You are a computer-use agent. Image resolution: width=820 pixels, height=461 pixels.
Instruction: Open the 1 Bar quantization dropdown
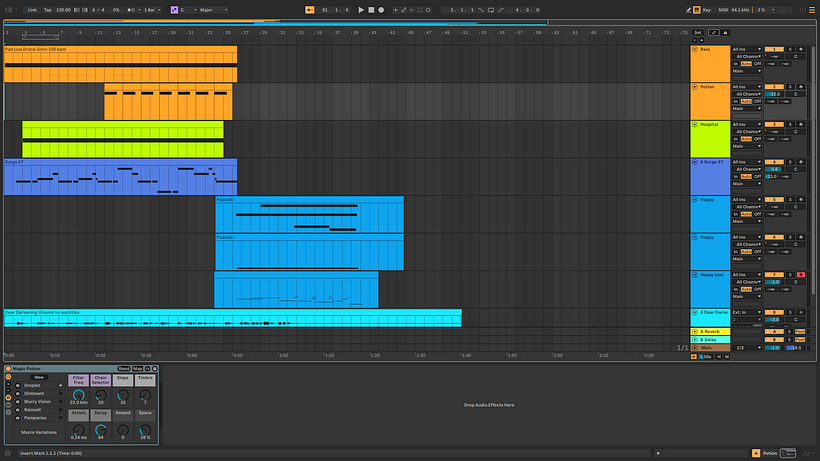152,10
